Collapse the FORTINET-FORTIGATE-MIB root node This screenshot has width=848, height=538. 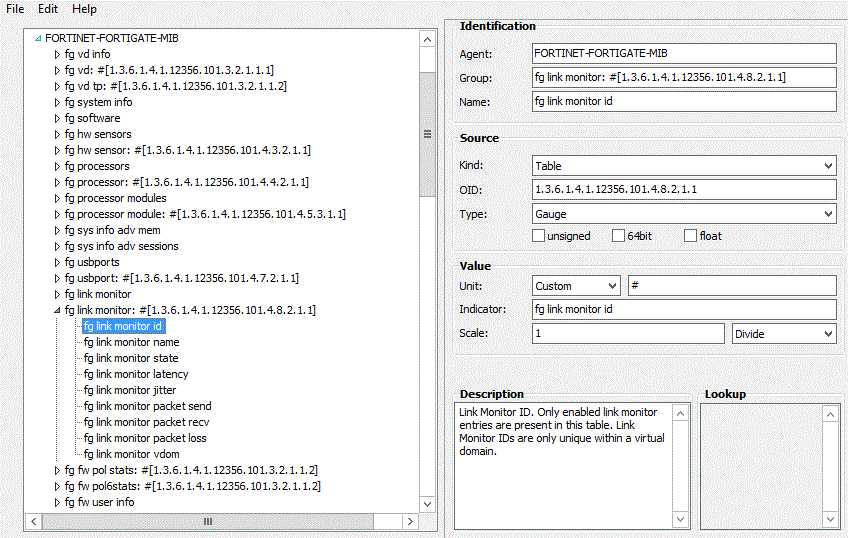point(38,38)
